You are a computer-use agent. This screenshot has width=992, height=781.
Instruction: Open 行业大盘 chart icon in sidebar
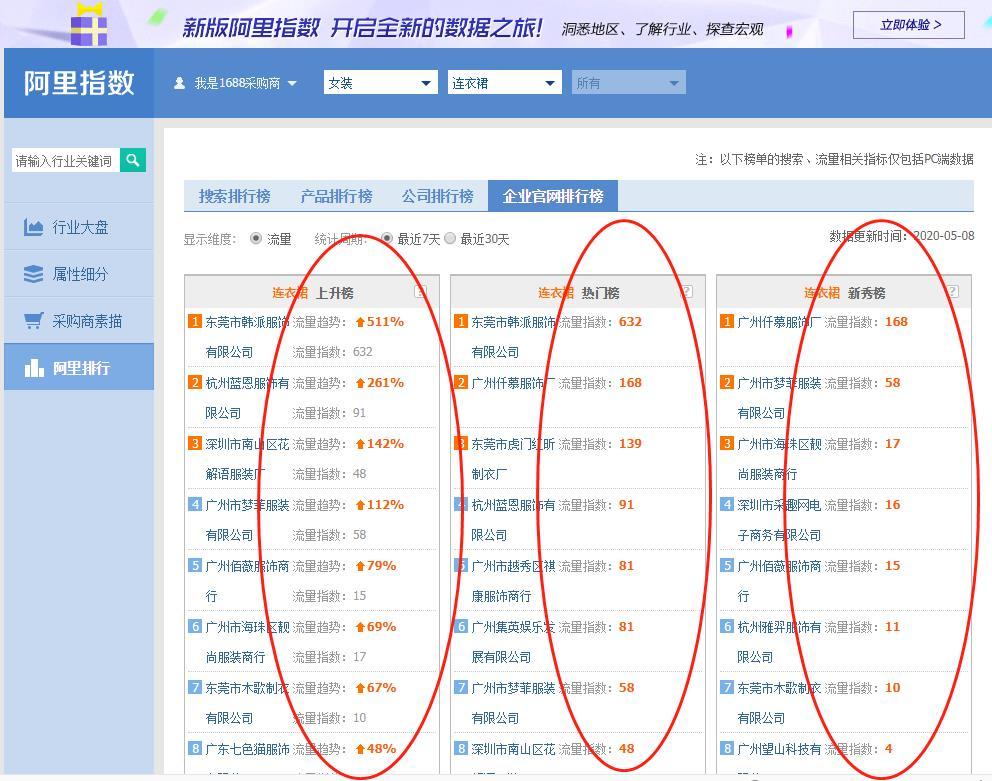pos(33,227)
